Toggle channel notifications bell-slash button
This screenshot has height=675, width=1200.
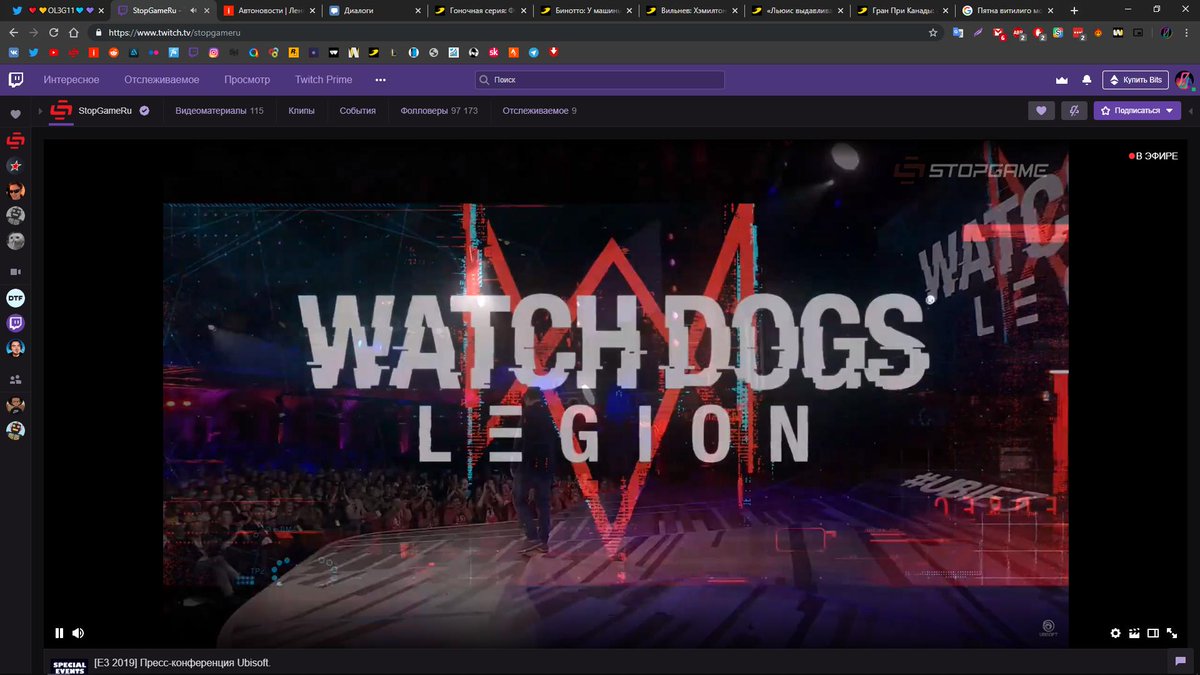point(1075,110)
